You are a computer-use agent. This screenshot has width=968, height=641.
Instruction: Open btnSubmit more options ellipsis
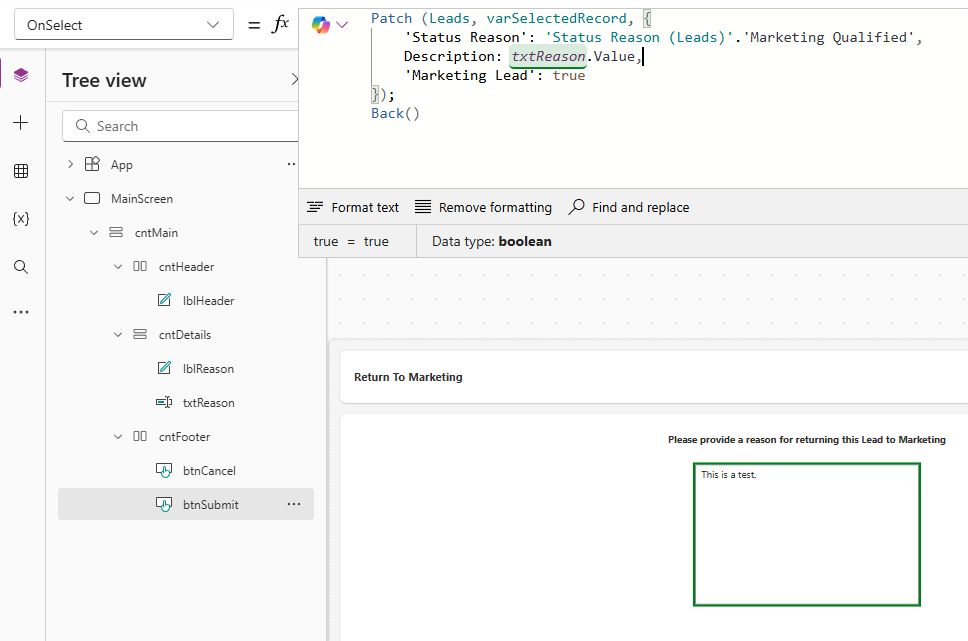294,505
